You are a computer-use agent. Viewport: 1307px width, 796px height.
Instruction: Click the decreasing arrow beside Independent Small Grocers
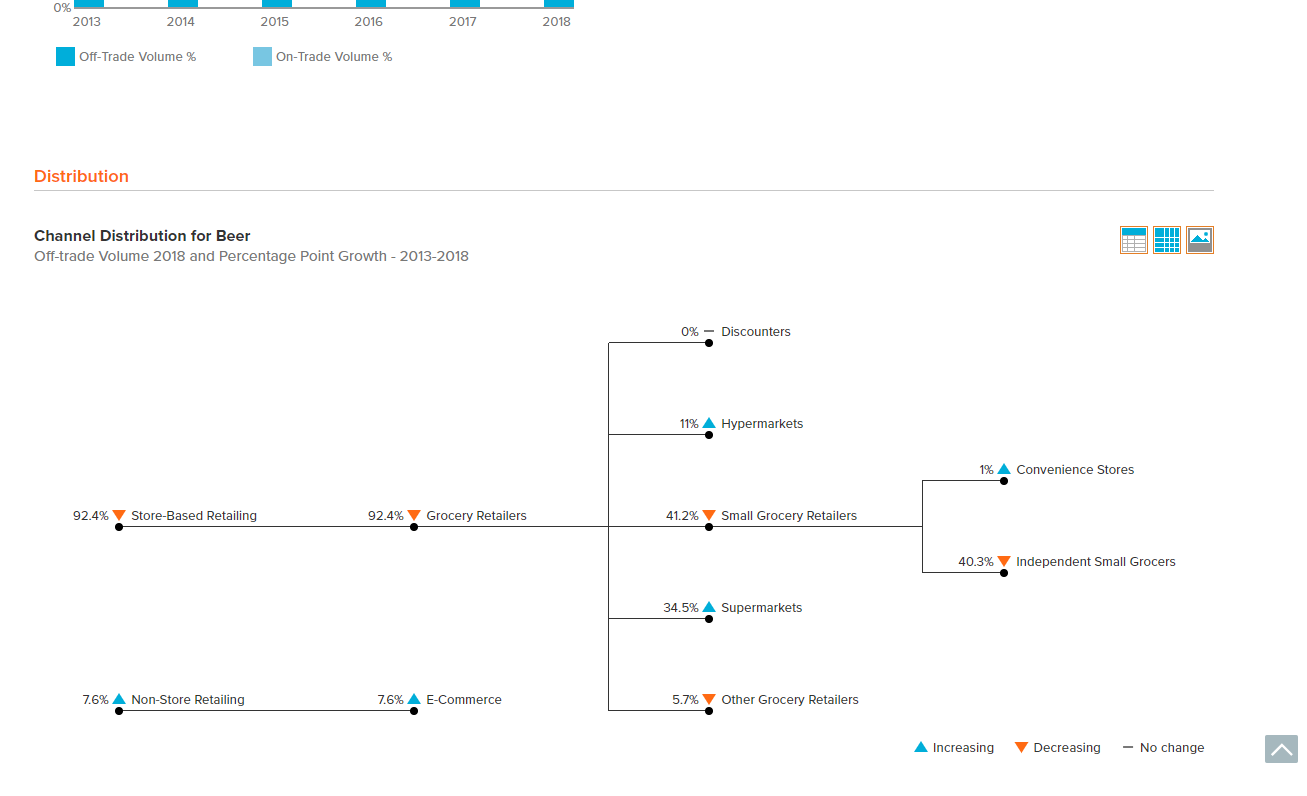point(1004,562)
